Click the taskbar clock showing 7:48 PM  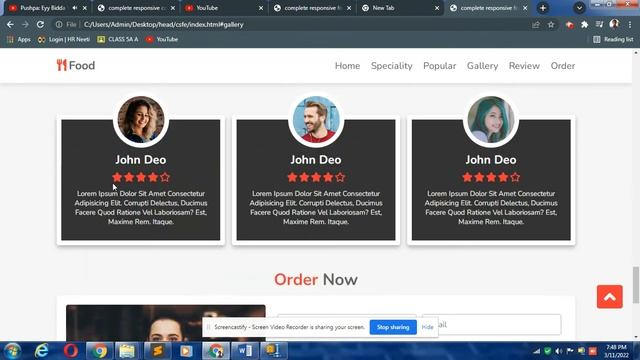coord(616,351)
